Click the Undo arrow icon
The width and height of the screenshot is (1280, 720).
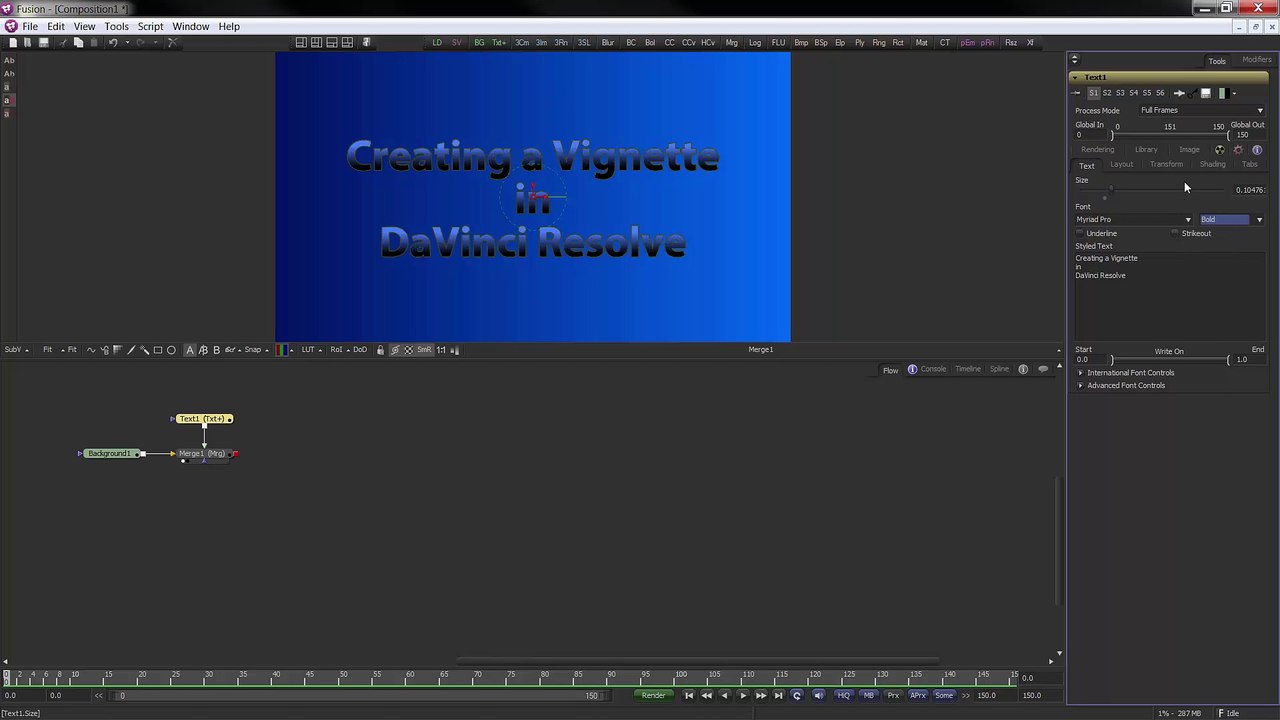click(113, 42)
